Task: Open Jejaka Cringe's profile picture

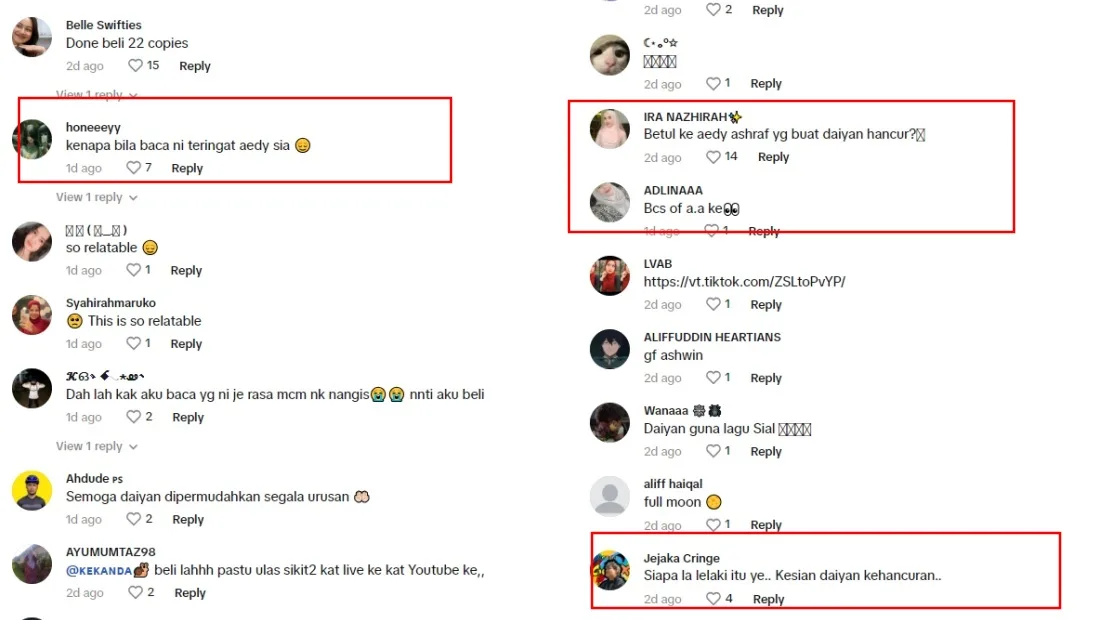Action: [610, 570]
